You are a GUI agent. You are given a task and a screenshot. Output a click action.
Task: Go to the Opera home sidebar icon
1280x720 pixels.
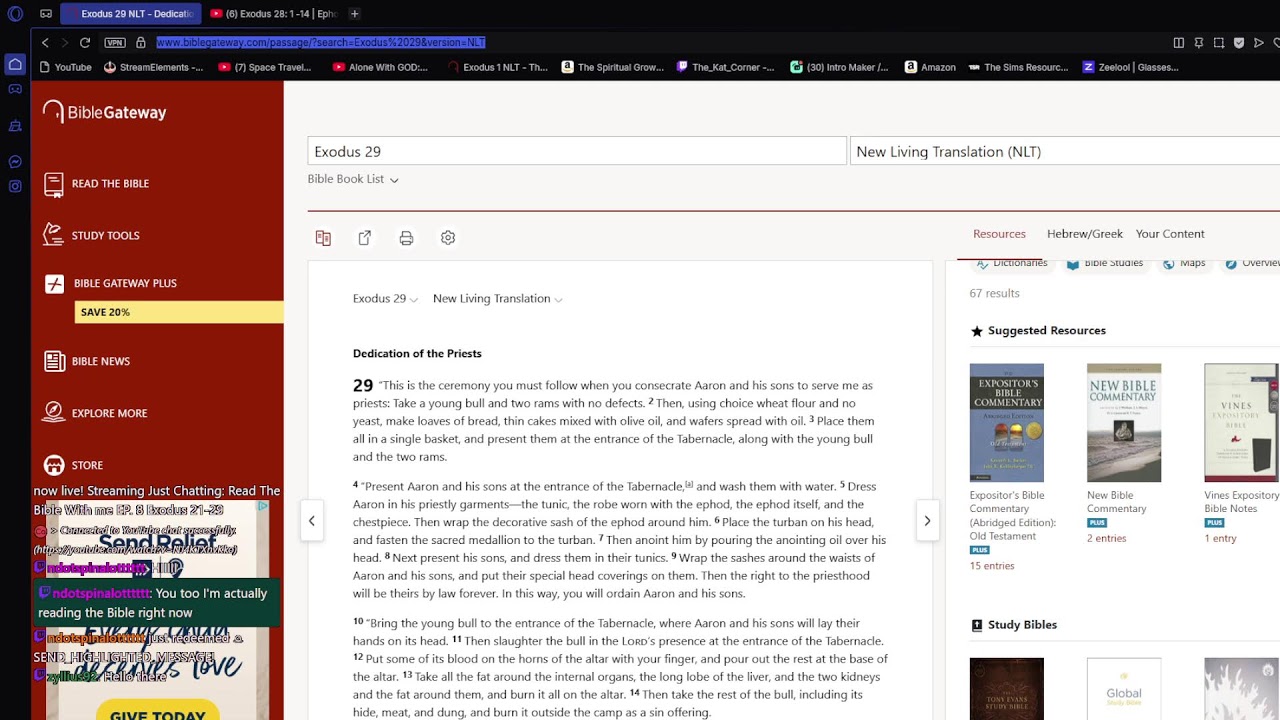(15, 64)
